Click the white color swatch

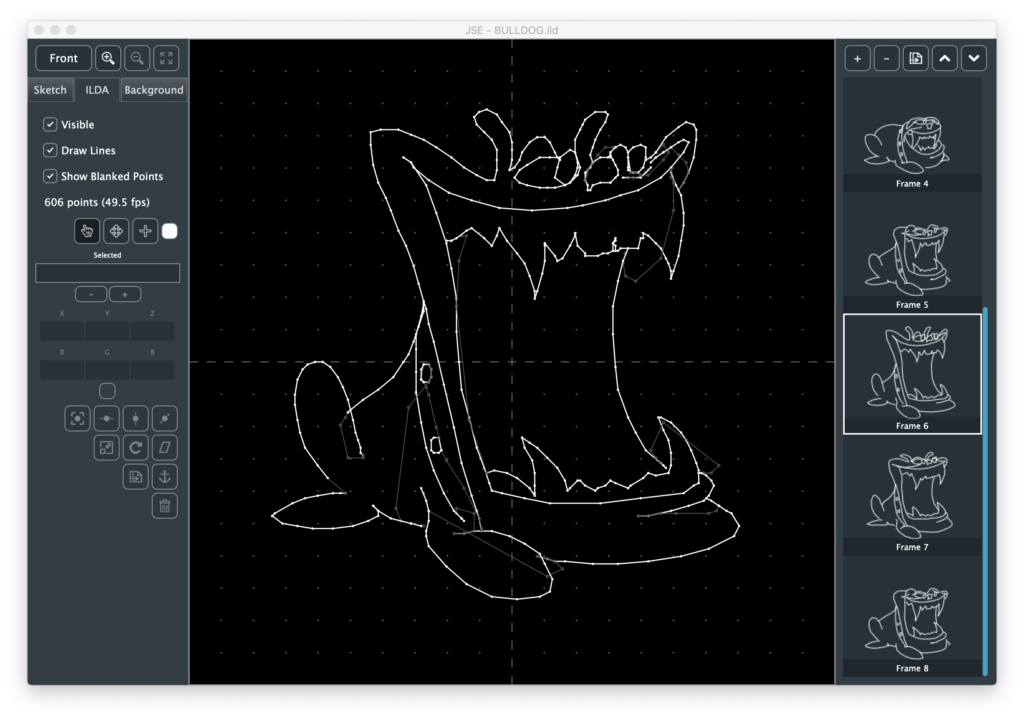pyautogui.click(x=170, y=231)
